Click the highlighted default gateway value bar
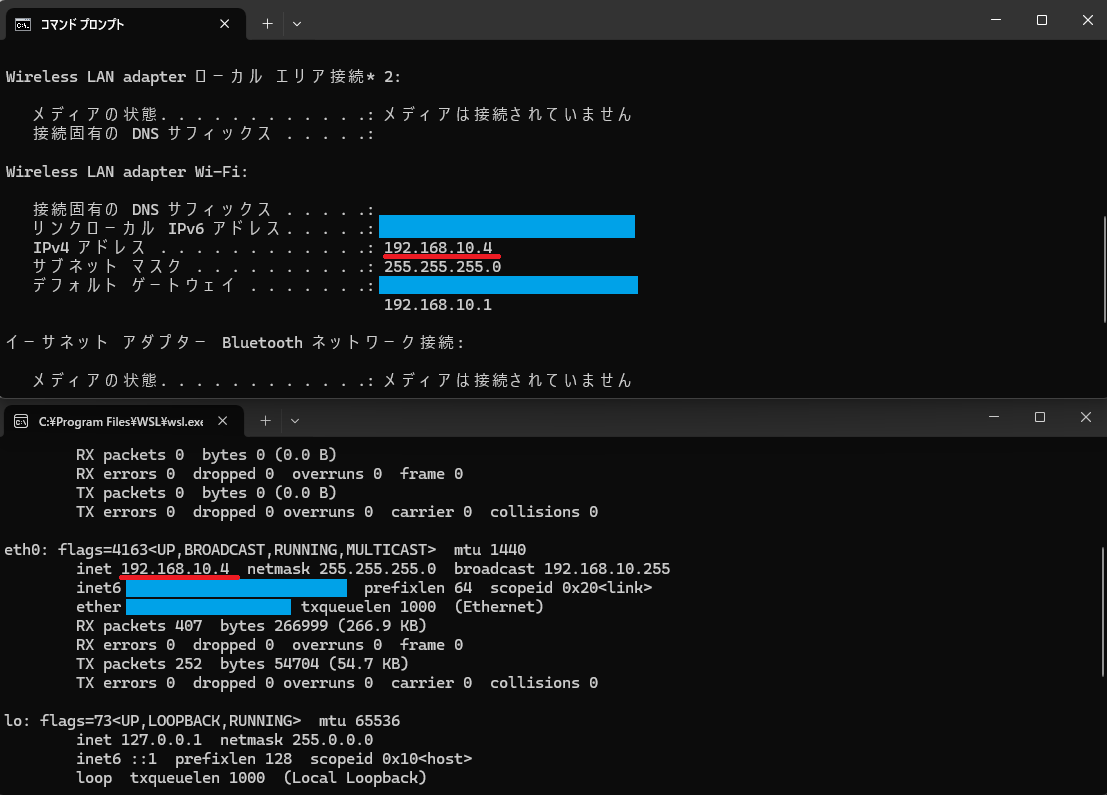 coord(507,284)
